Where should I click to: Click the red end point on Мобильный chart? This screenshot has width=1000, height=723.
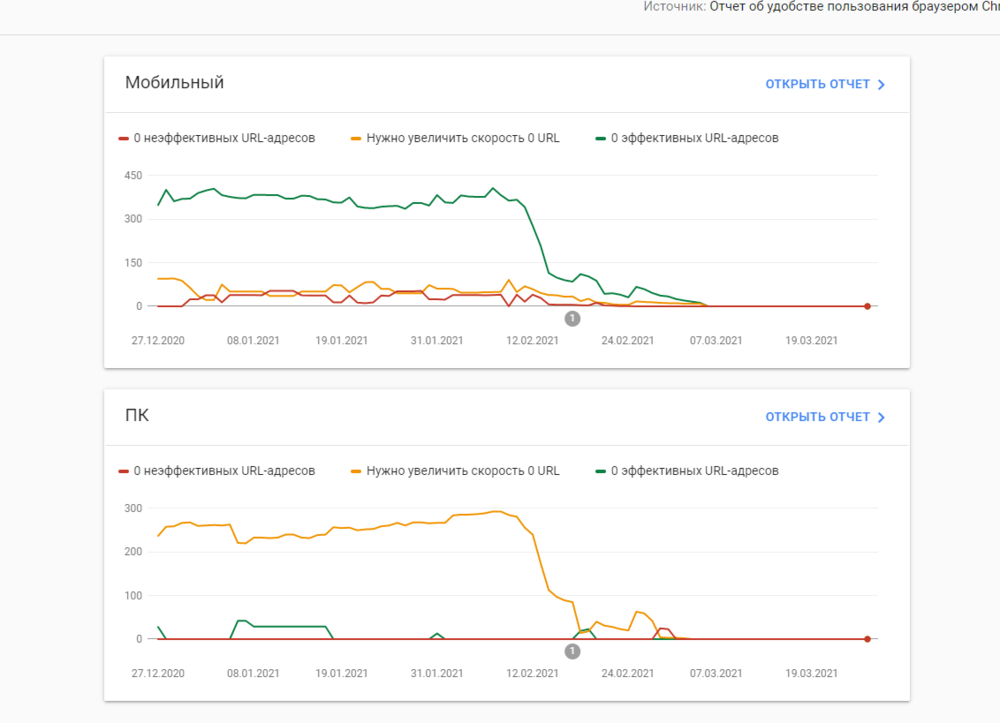coord(867,306)
